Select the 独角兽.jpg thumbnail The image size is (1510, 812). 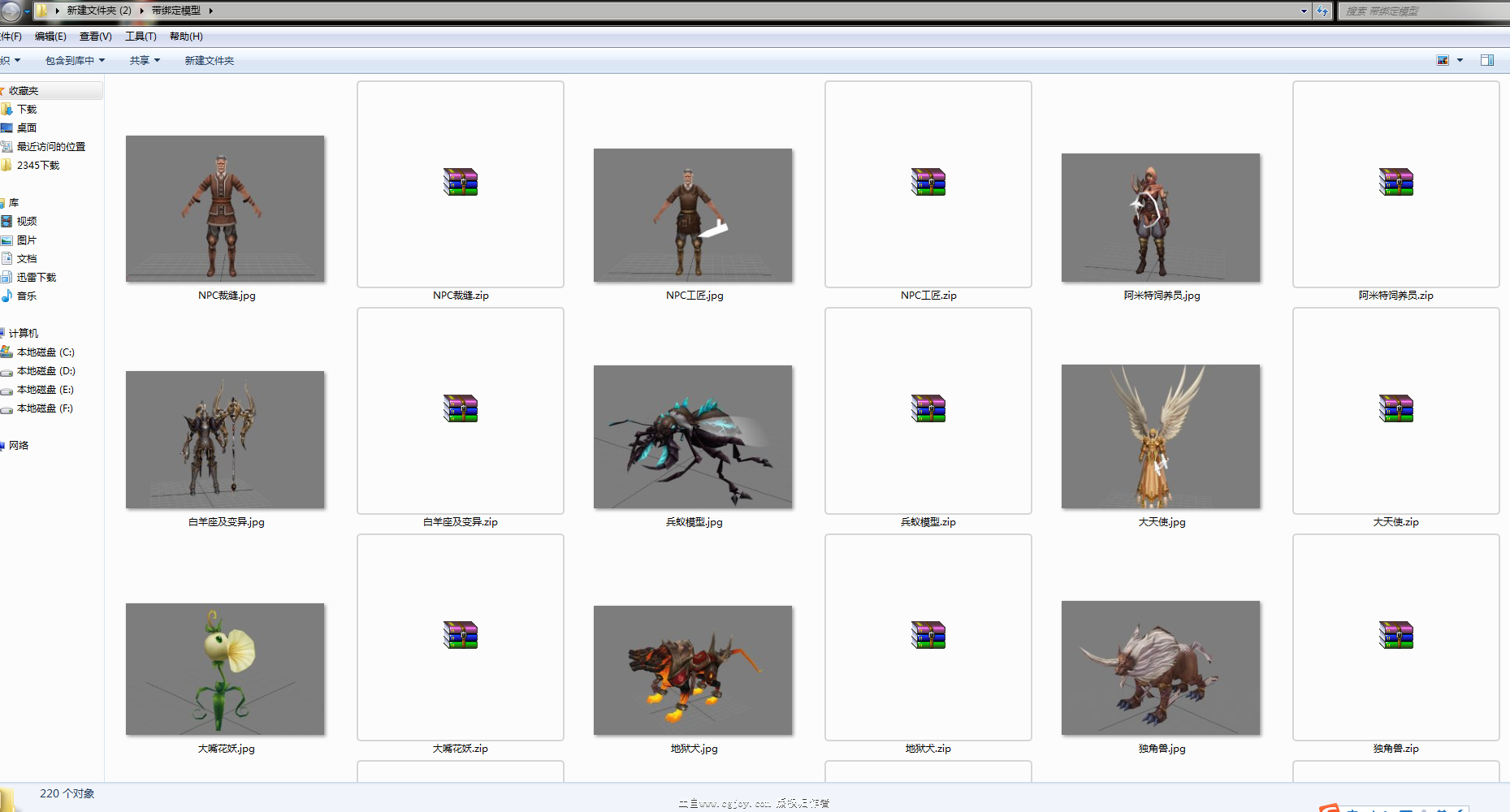click(x=1161, y=668)
